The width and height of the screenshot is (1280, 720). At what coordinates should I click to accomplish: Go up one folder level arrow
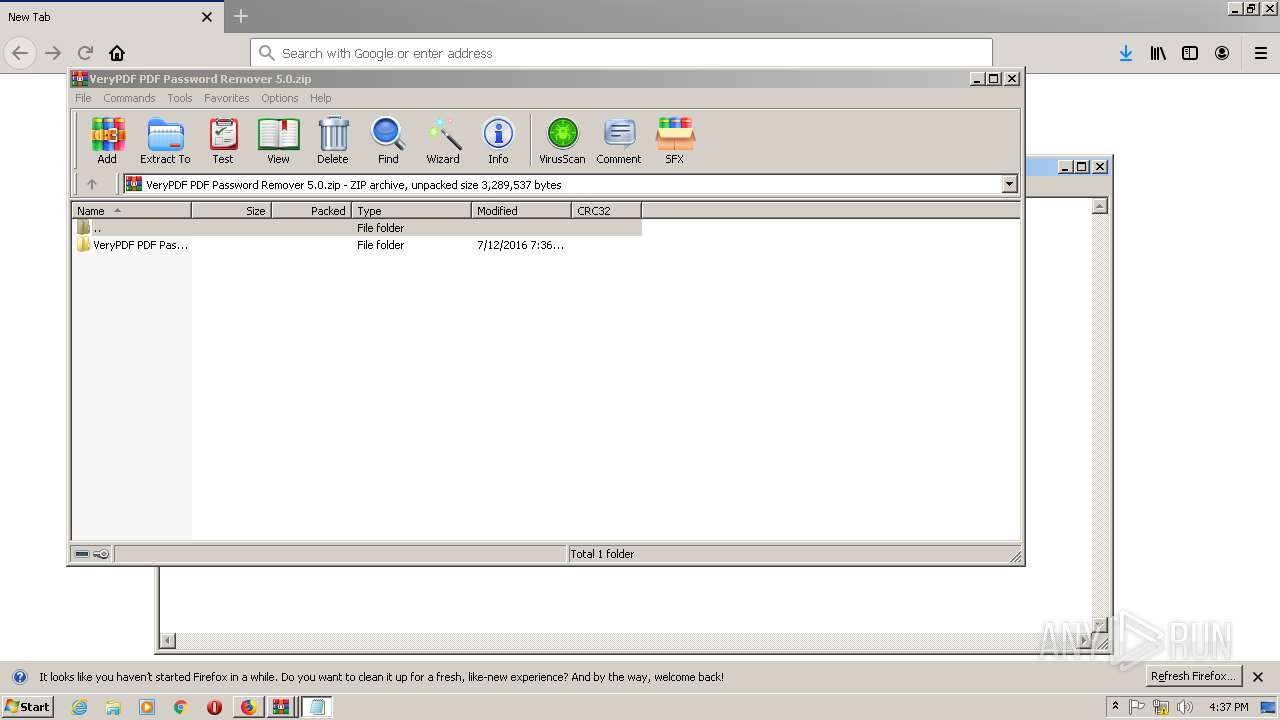pos(92,184)
